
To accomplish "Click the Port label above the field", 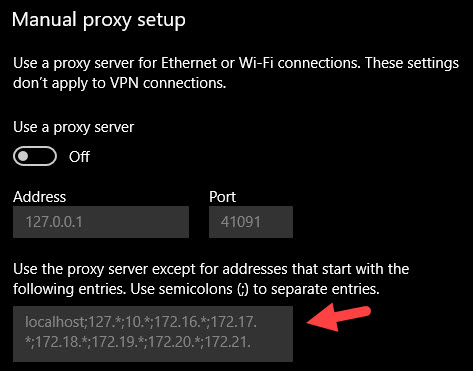I will [222, 197].
